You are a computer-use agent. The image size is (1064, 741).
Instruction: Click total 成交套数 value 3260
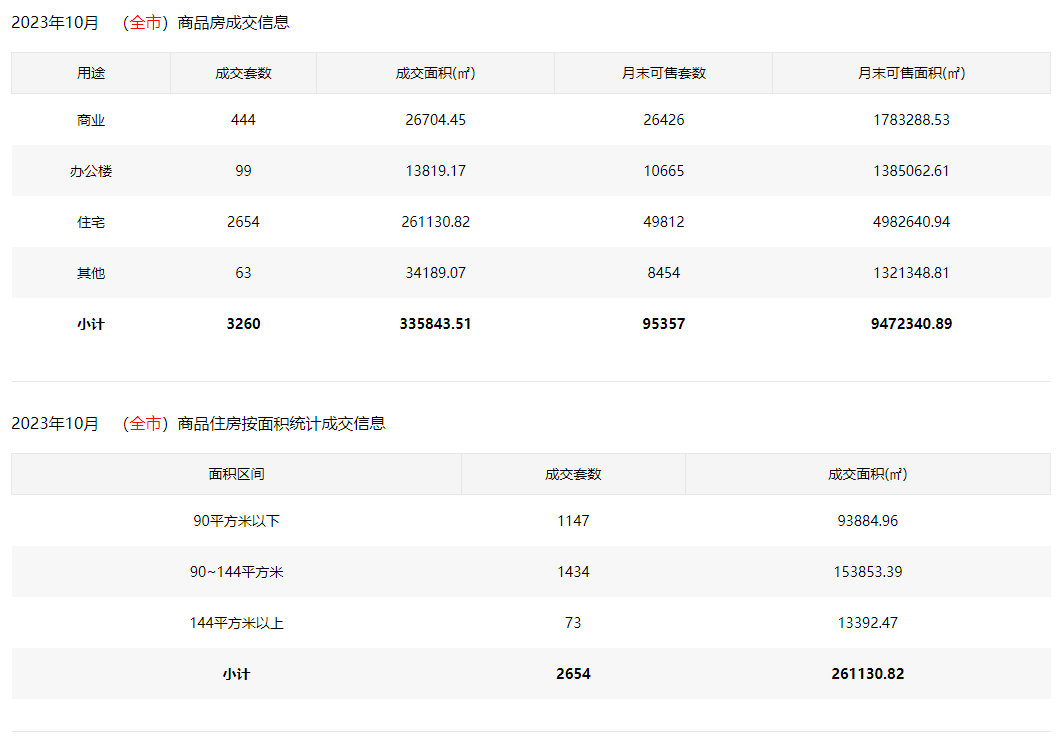(x=243, y=324)
